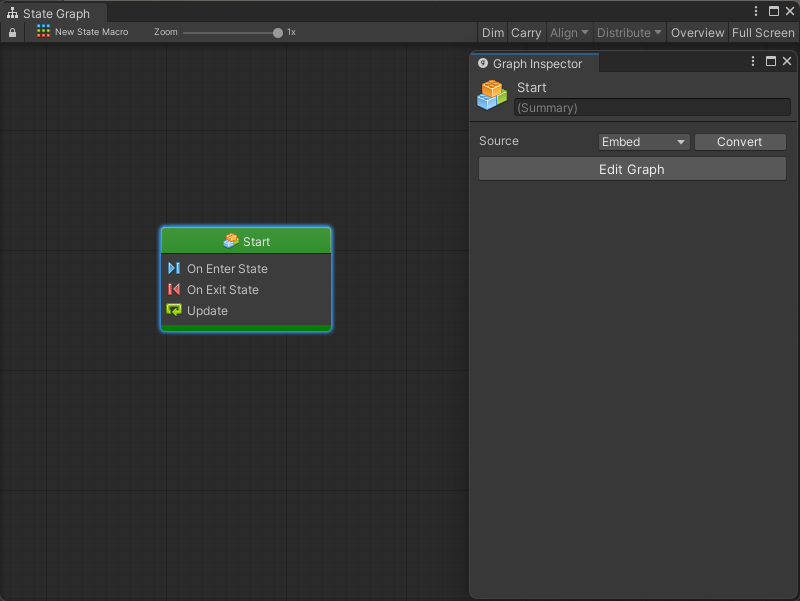Click the On Enter State icon
The image size is (800, 601).
pos(174,268)
